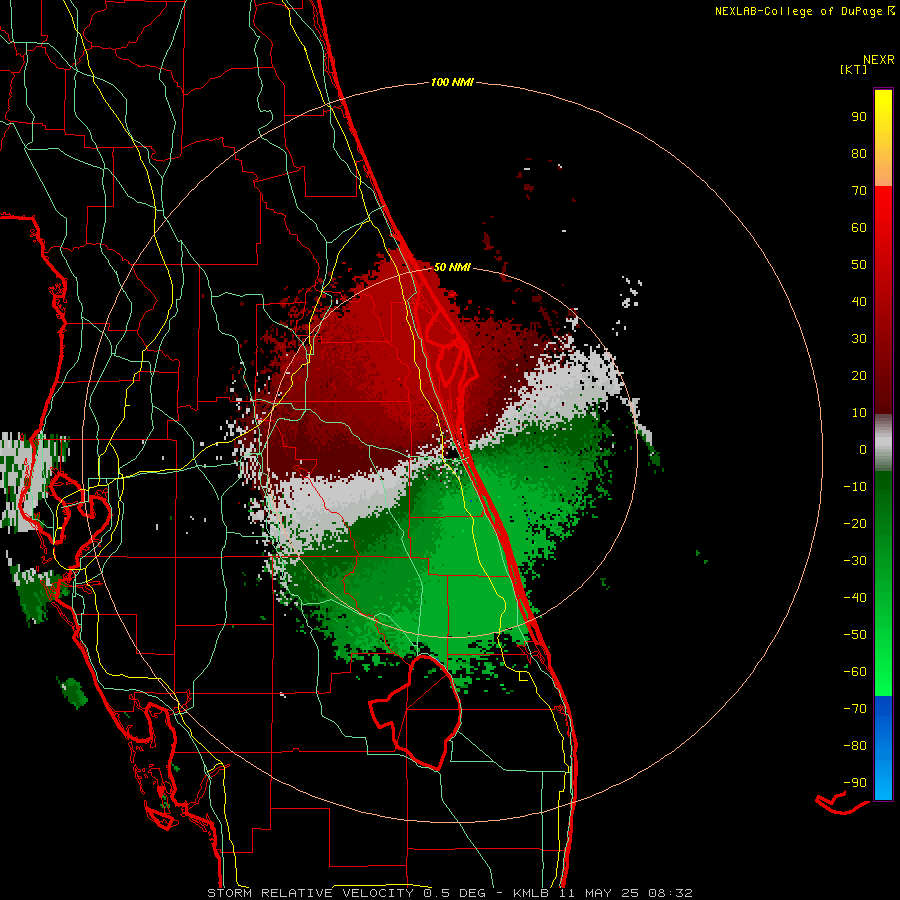Click the -60 value on velocity scale

[855, 672]
